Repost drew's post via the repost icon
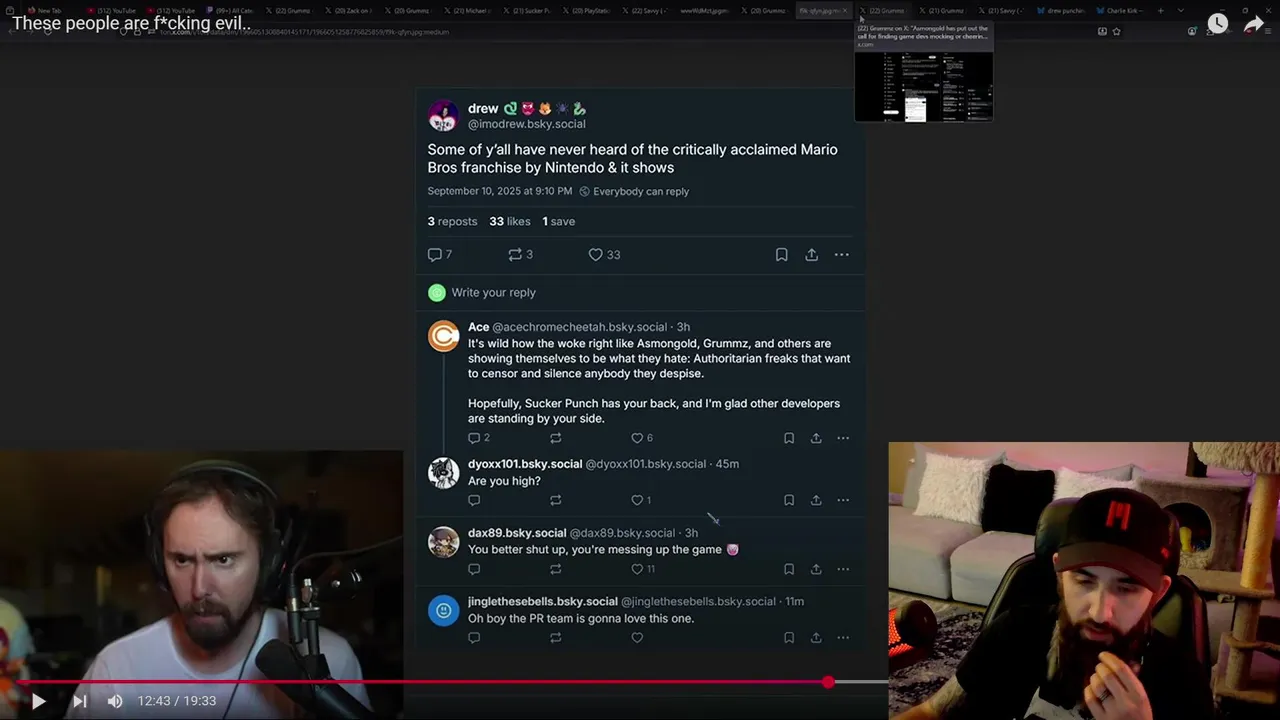The image size is (1280, 720). 515,255
